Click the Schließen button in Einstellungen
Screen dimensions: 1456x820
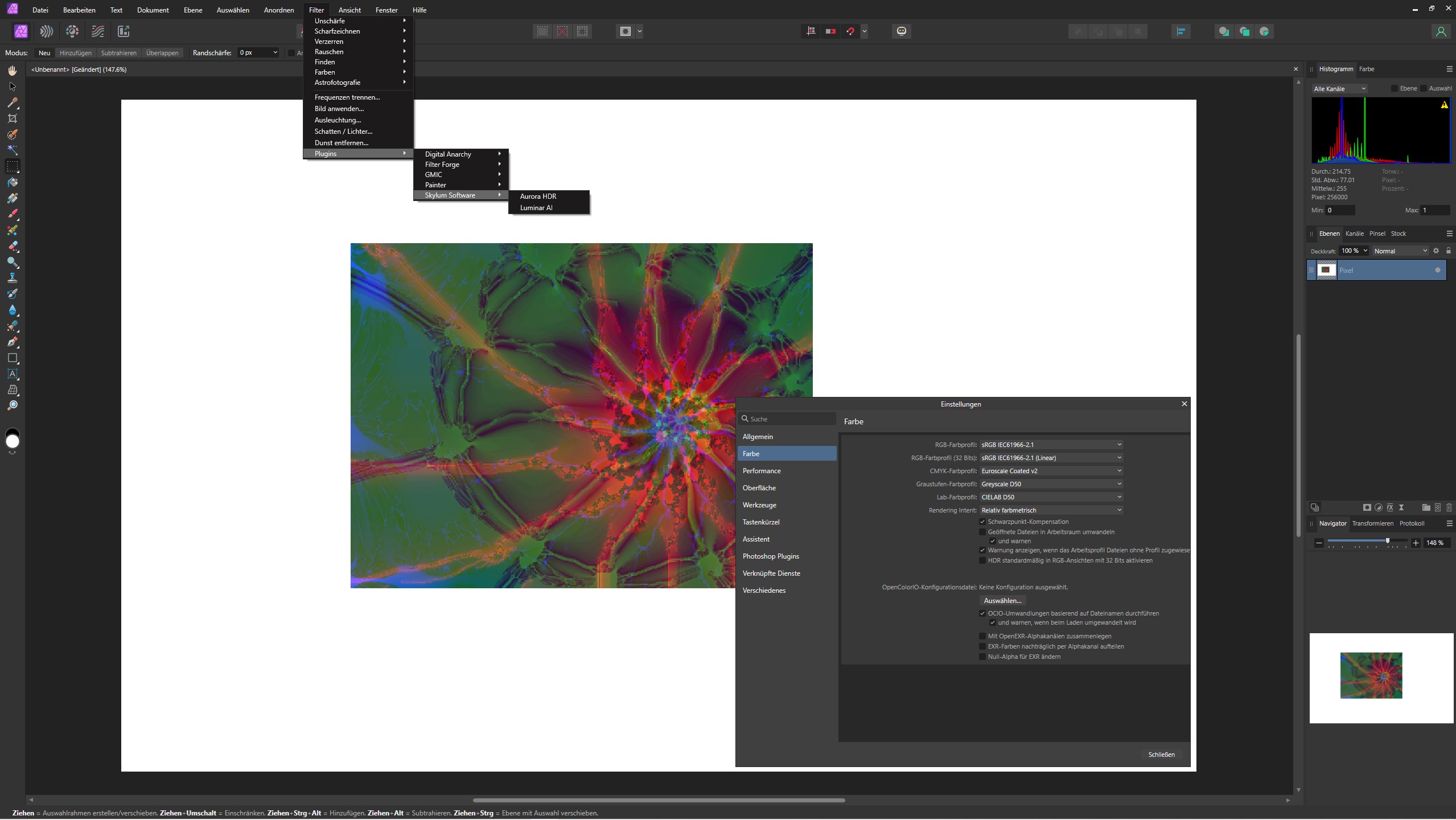pos(1161,755)
